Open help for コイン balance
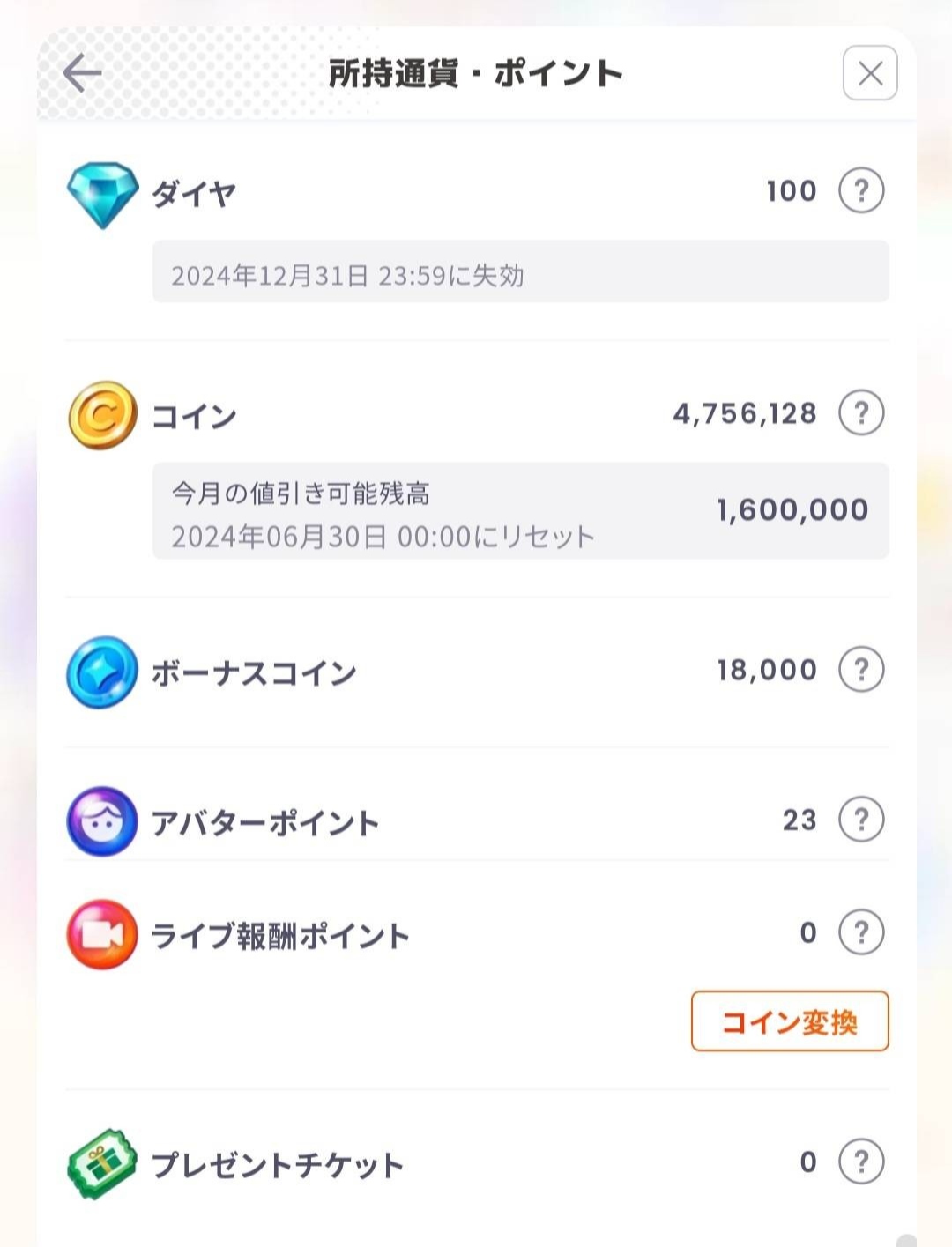 (861, 412)
